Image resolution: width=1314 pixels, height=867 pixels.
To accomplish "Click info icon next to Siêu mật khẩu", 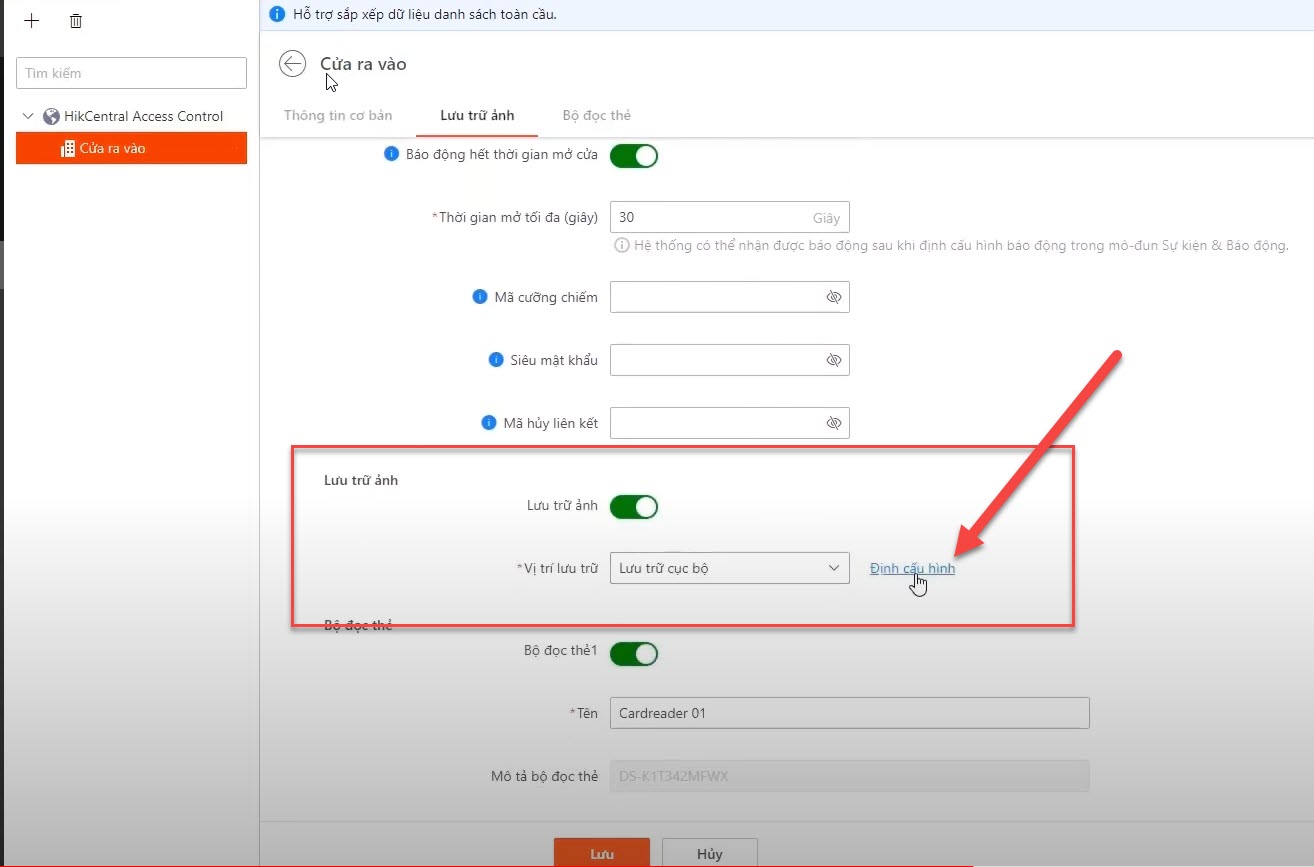I will (x=496, y=360).
